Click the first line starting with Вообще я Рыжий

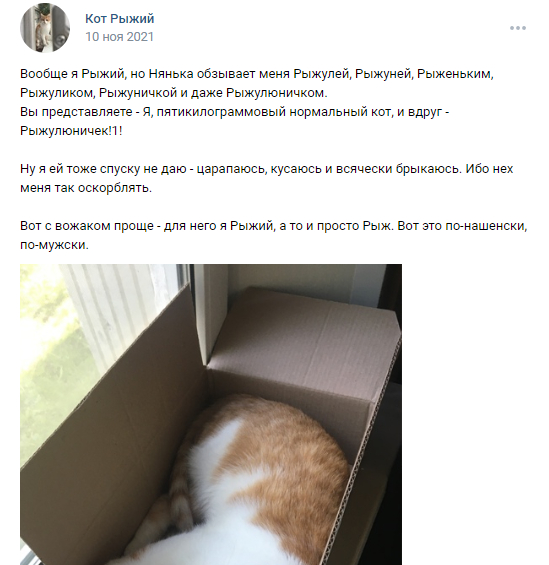(256, 74)
